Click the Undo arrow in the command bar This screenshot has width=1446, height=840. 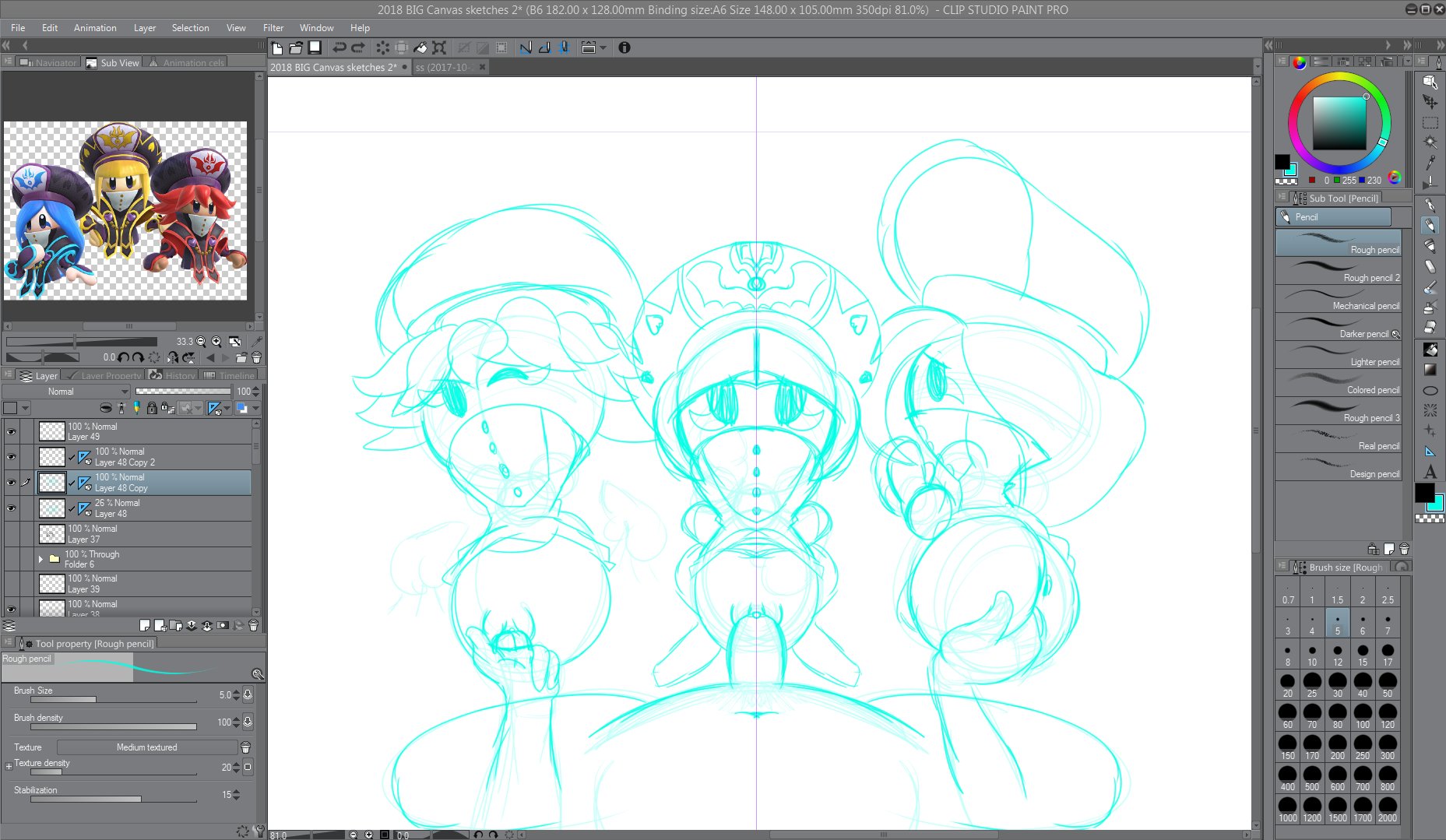coord(340,47)
